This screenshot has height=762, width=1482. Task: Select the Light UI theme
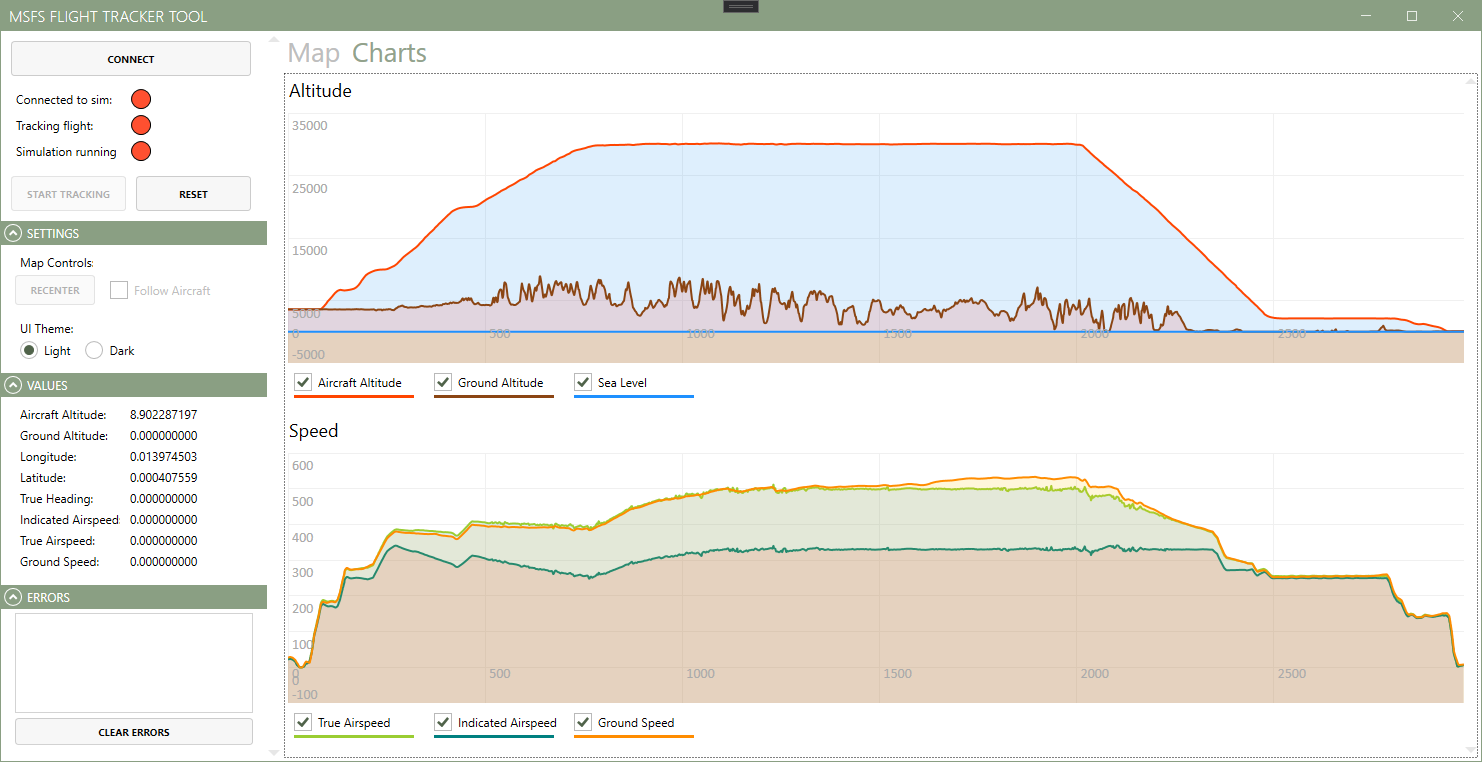(30, 350)
